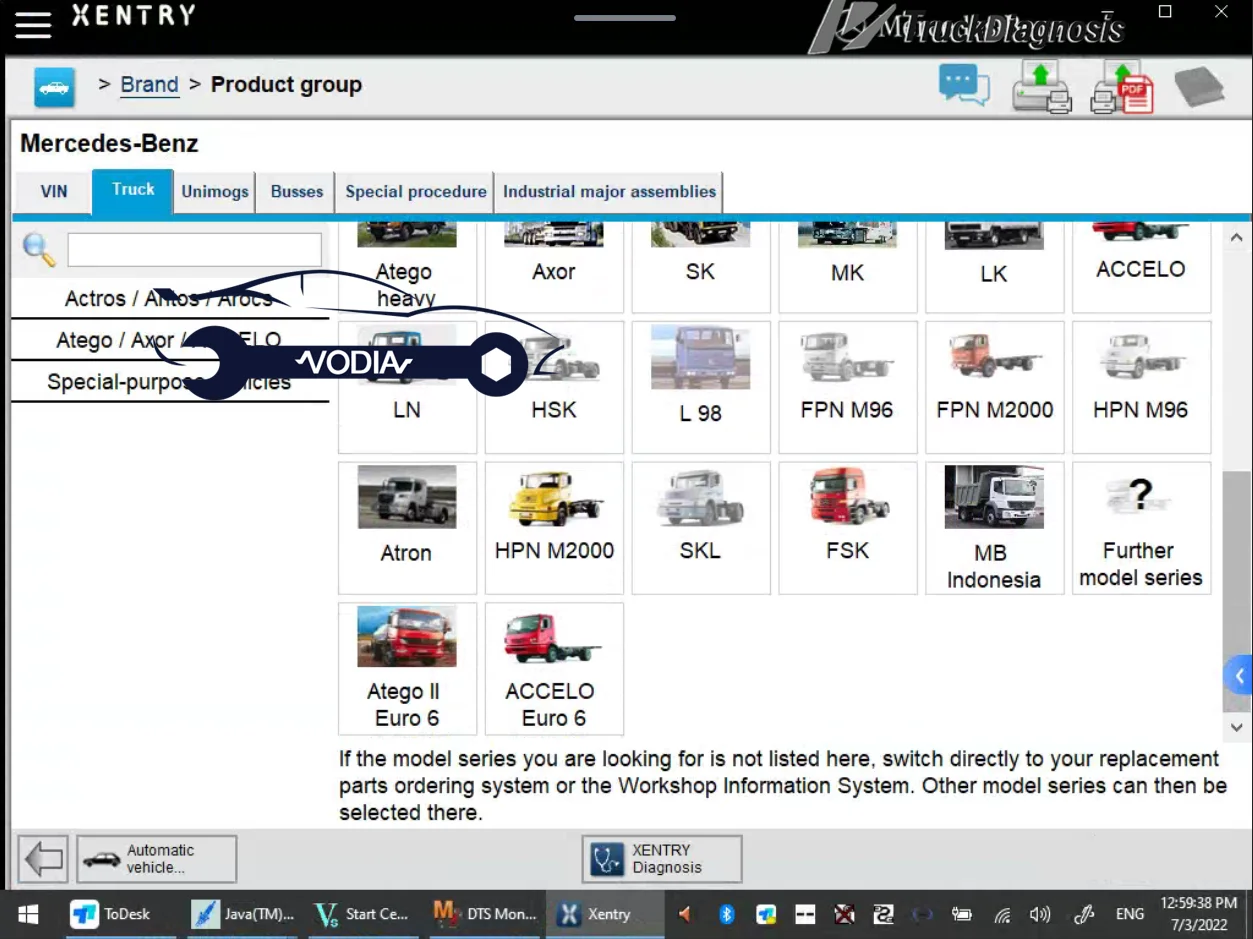Click the Bluetooth tray icon
This screenshot has height=939, width=1253.
(x=727, y=914)
